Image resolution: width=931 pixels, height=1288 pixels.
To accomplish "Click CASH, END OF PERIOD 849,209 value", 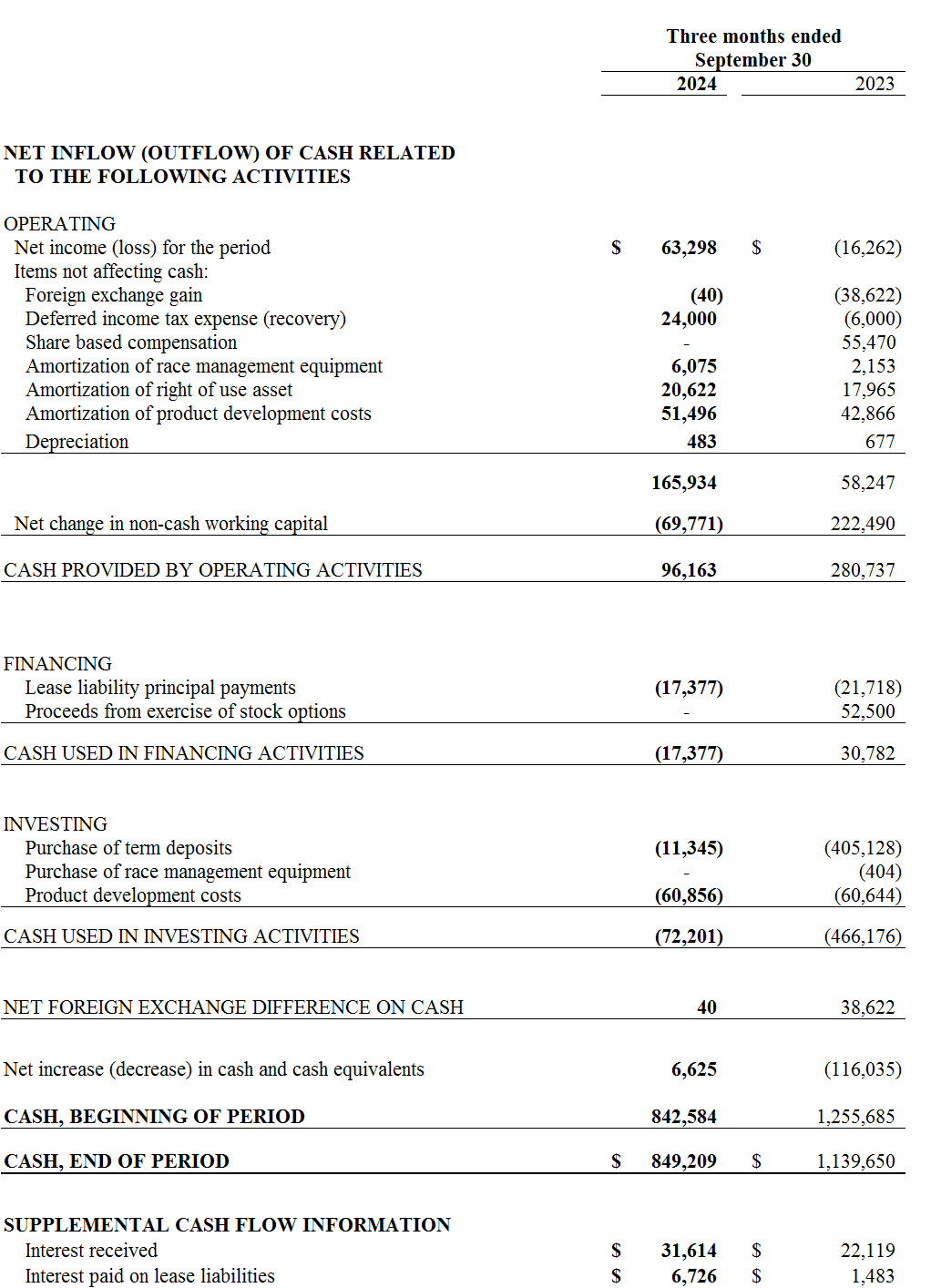I will tap(684, 1161).
